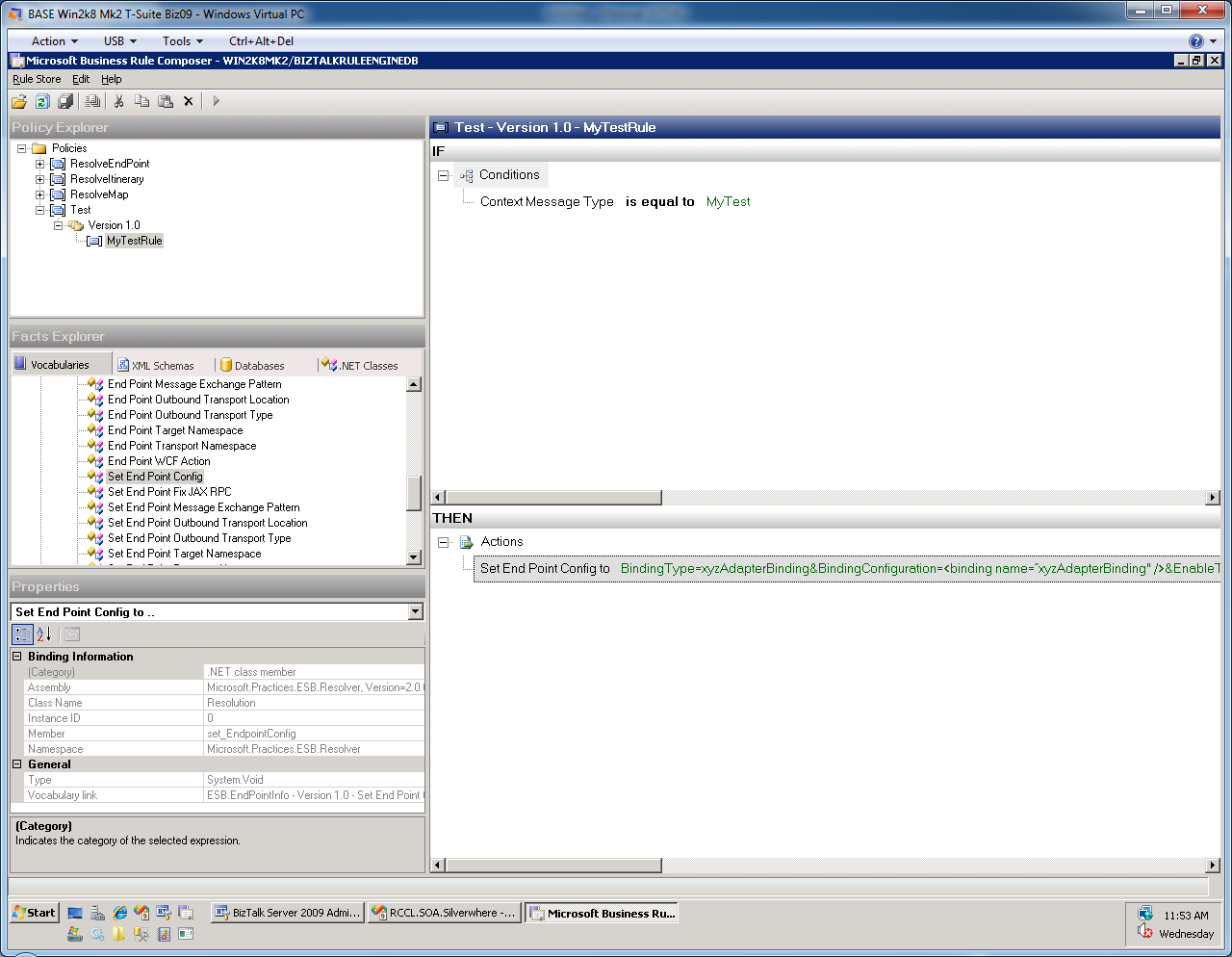This screenshot has height=957, width=1232.
Task: Expand the ResolveEndPoint policy node
Action: point(39,164)
